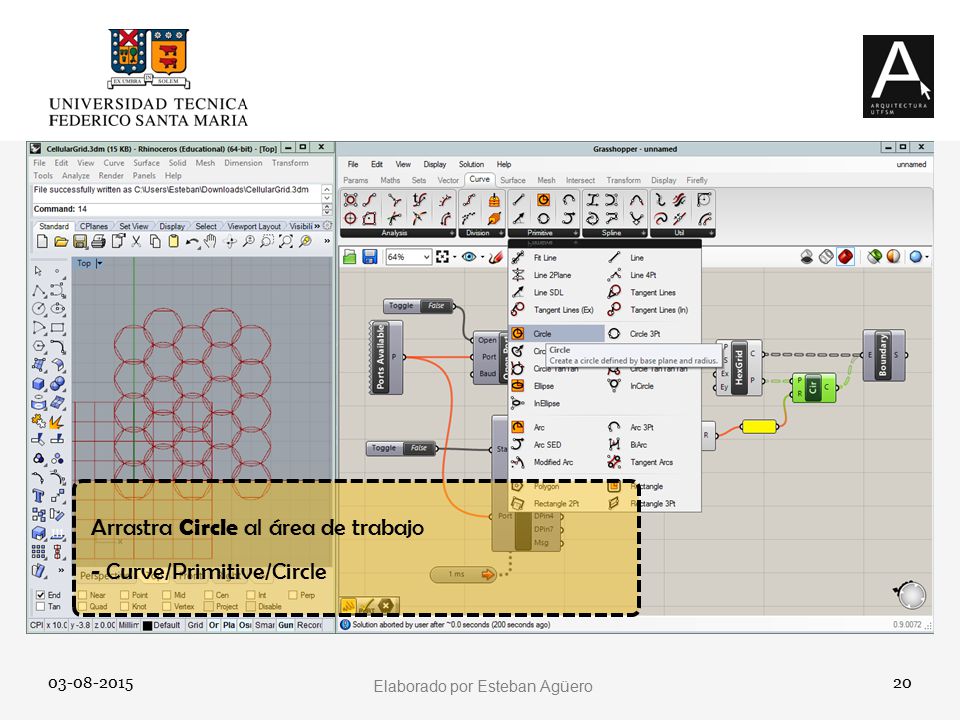Viewport: 960px width, 720px height.
Task: Open the Top viewport dropdown arrow
Action: coord(99,263)
